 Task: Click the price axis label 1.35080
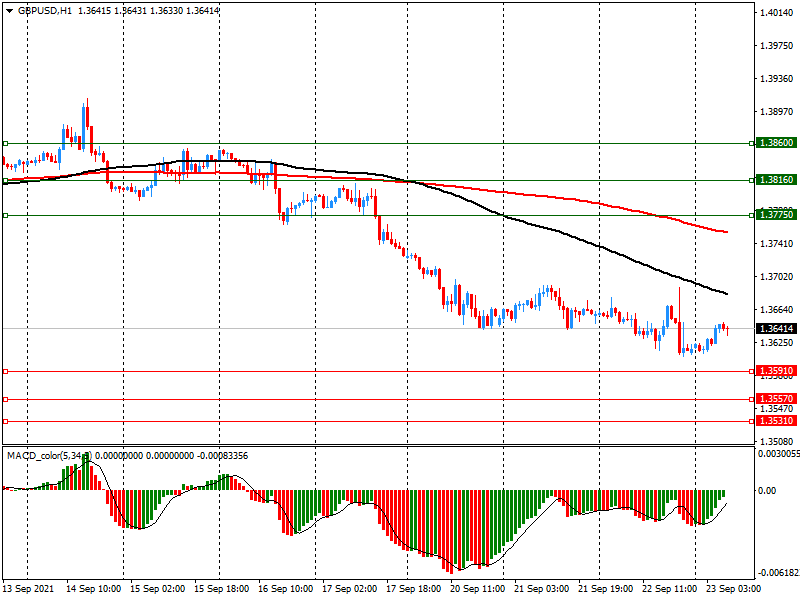click(777, 442)
